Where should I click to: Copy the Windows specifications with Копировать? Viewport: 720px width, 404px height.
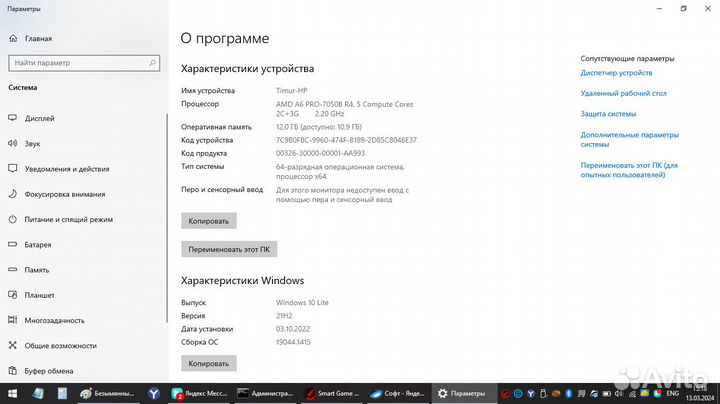tap(208, 363)
